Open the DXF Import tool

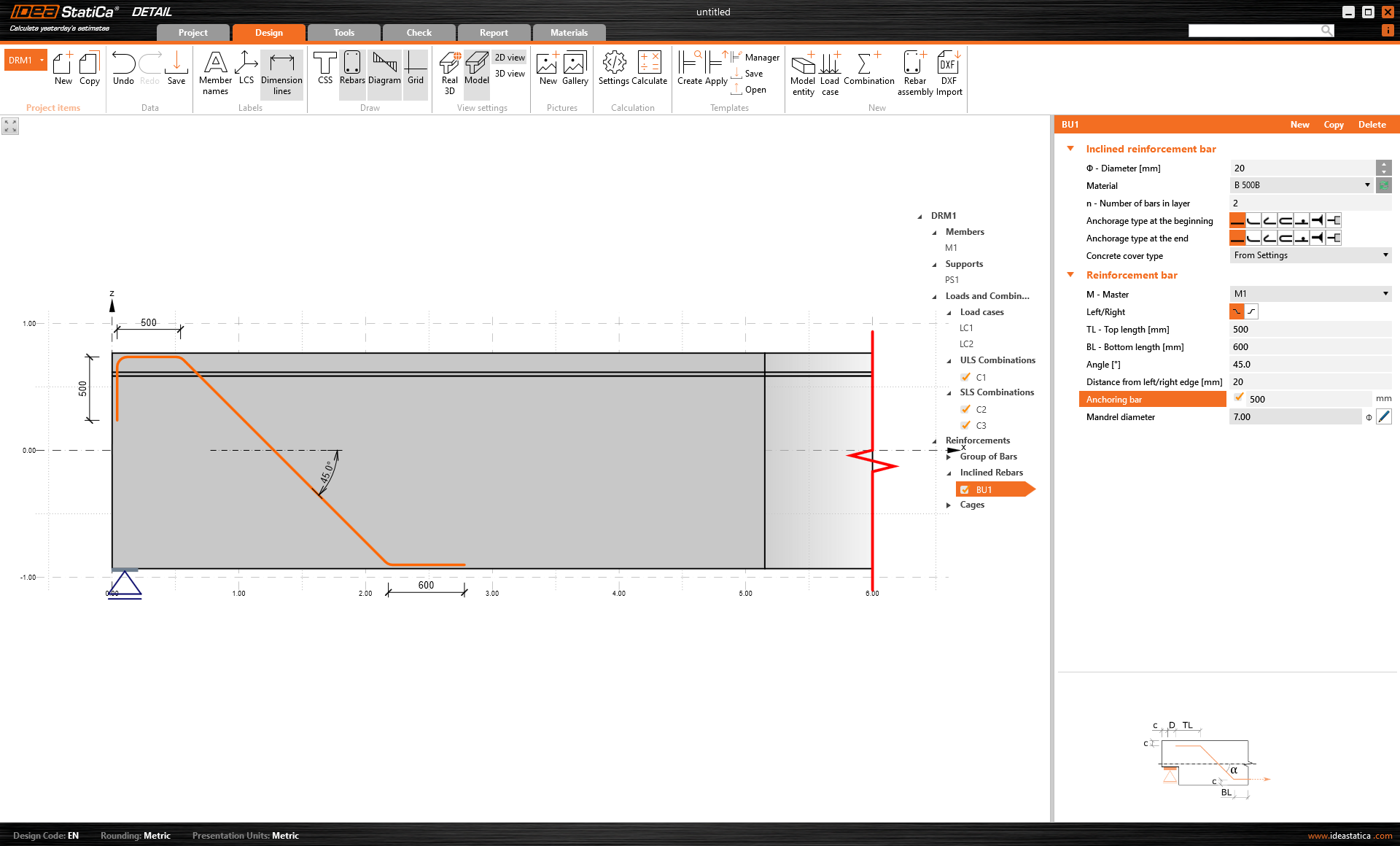pyautogui.click(x=949, y=71)
